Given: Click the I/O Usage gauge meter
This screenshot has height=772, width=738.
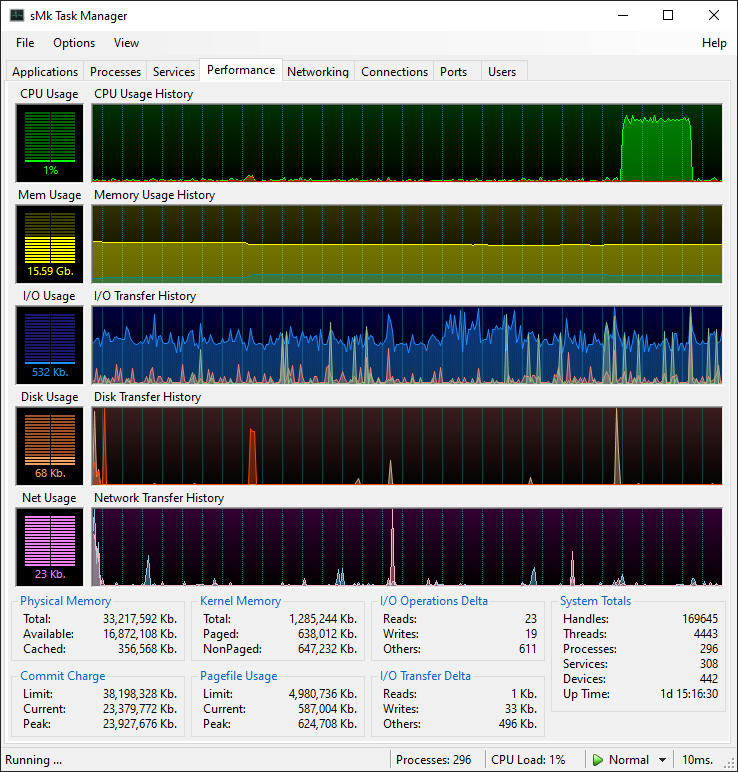Looking at the screenshot, I should (50, 344).
